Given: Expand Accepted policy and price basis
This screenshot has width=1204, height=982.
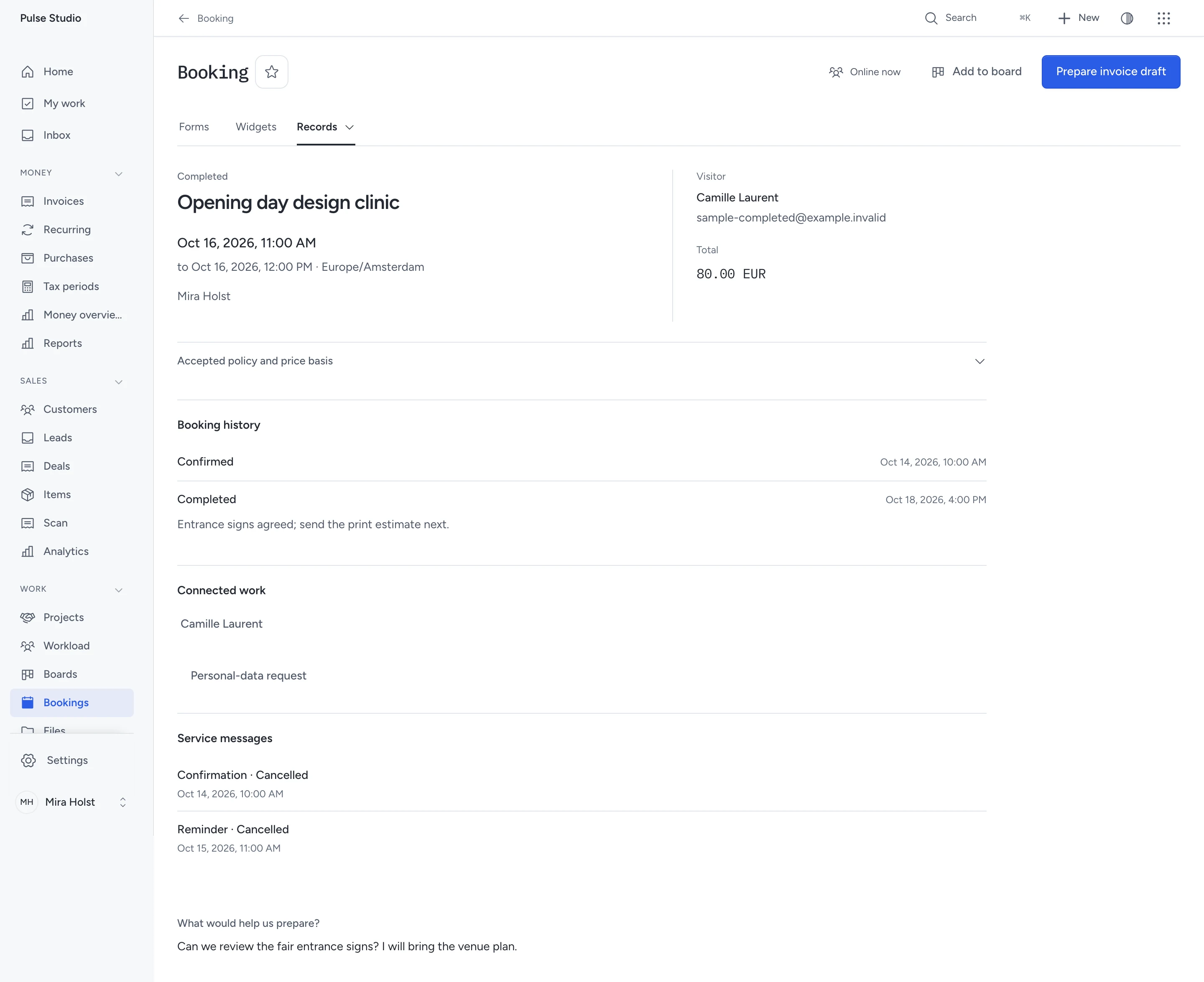Looking at the screenshot, I should [x=582, y=361].
